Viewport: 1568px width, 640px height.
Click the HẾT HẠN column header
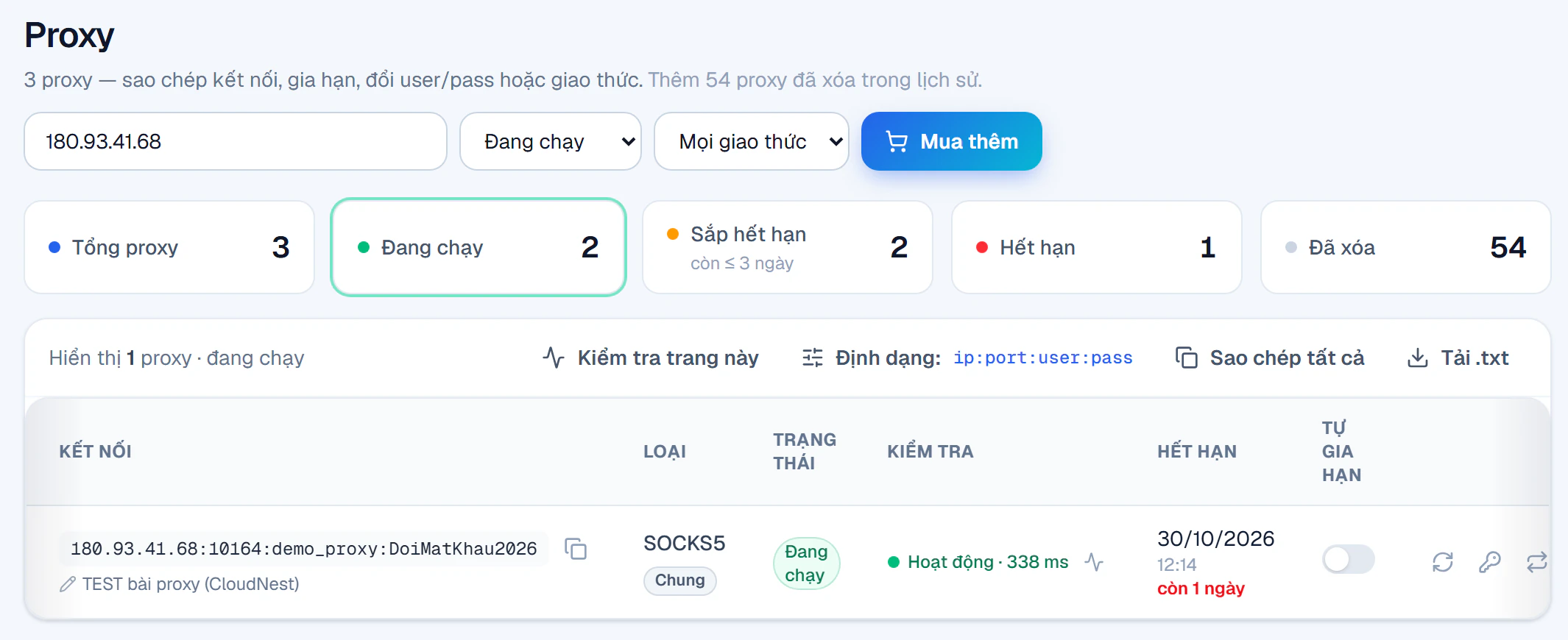click(1197, 452)
